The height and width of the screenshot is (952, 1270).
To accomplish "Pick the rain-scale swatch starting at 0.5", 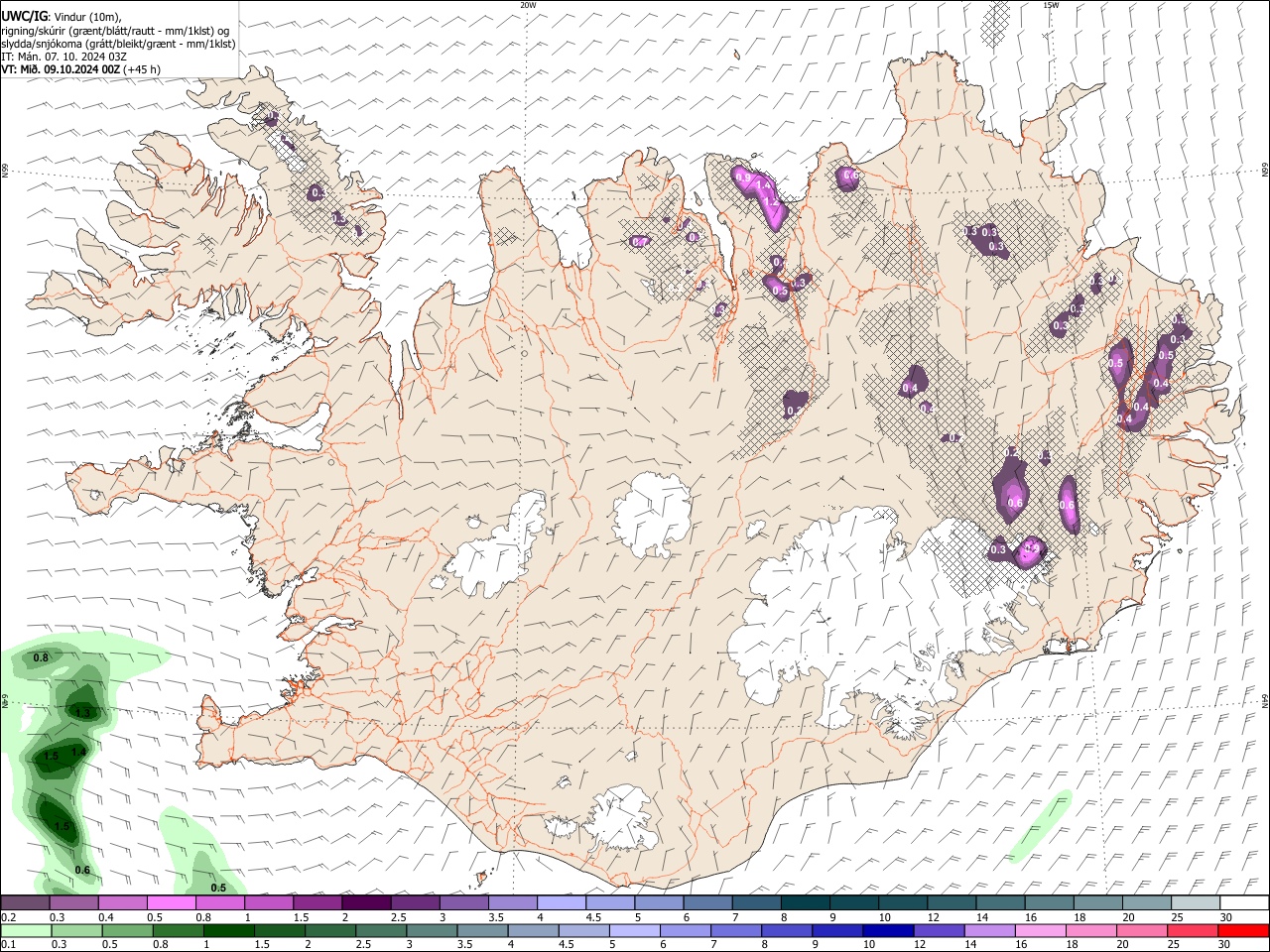I will [x=127, y=930].
